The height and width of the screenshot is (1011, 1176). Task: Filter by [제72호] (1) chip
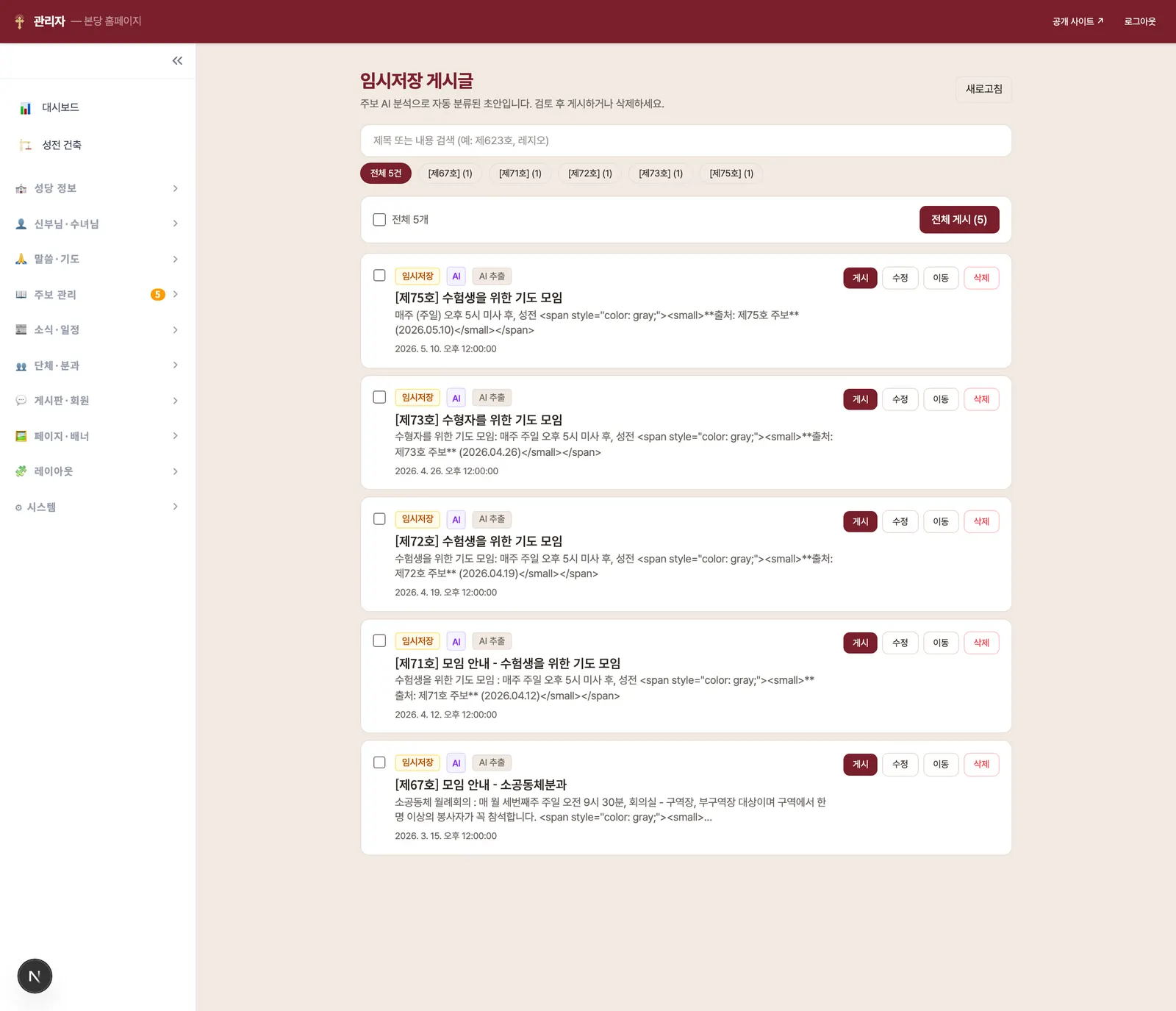pos(590,174)
